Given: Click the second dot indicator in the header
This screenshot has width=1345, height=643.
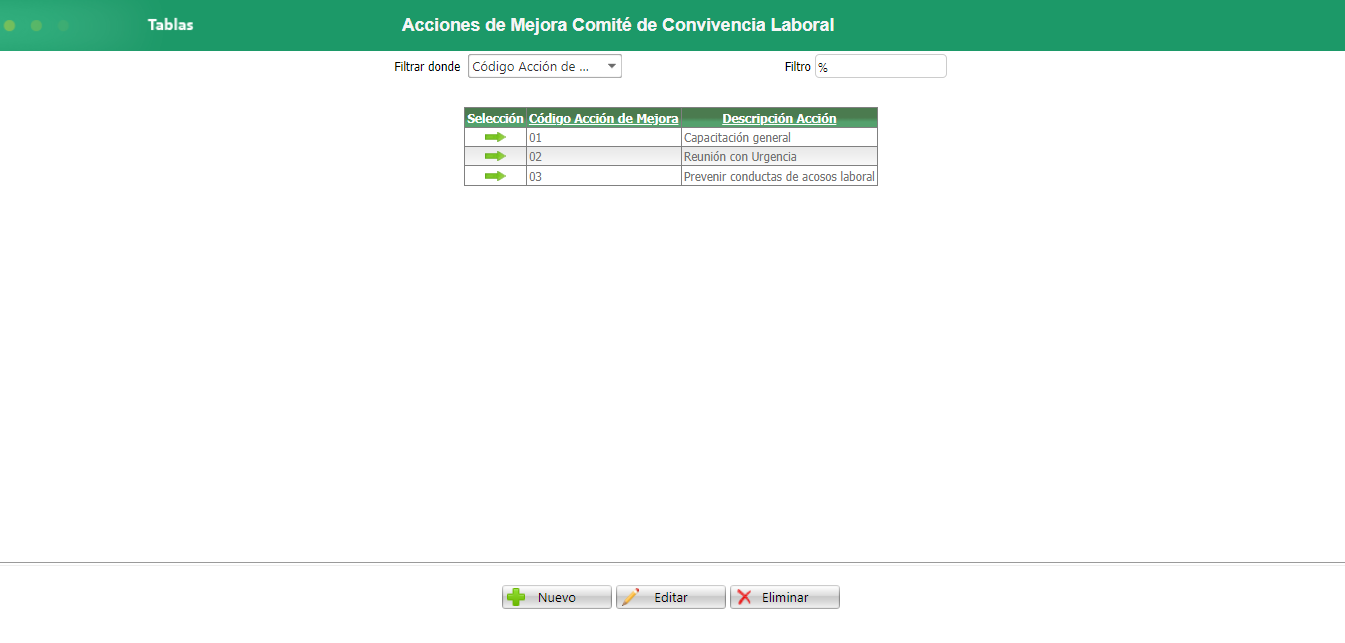Looking at the screenshot, I should pos(36,25).
